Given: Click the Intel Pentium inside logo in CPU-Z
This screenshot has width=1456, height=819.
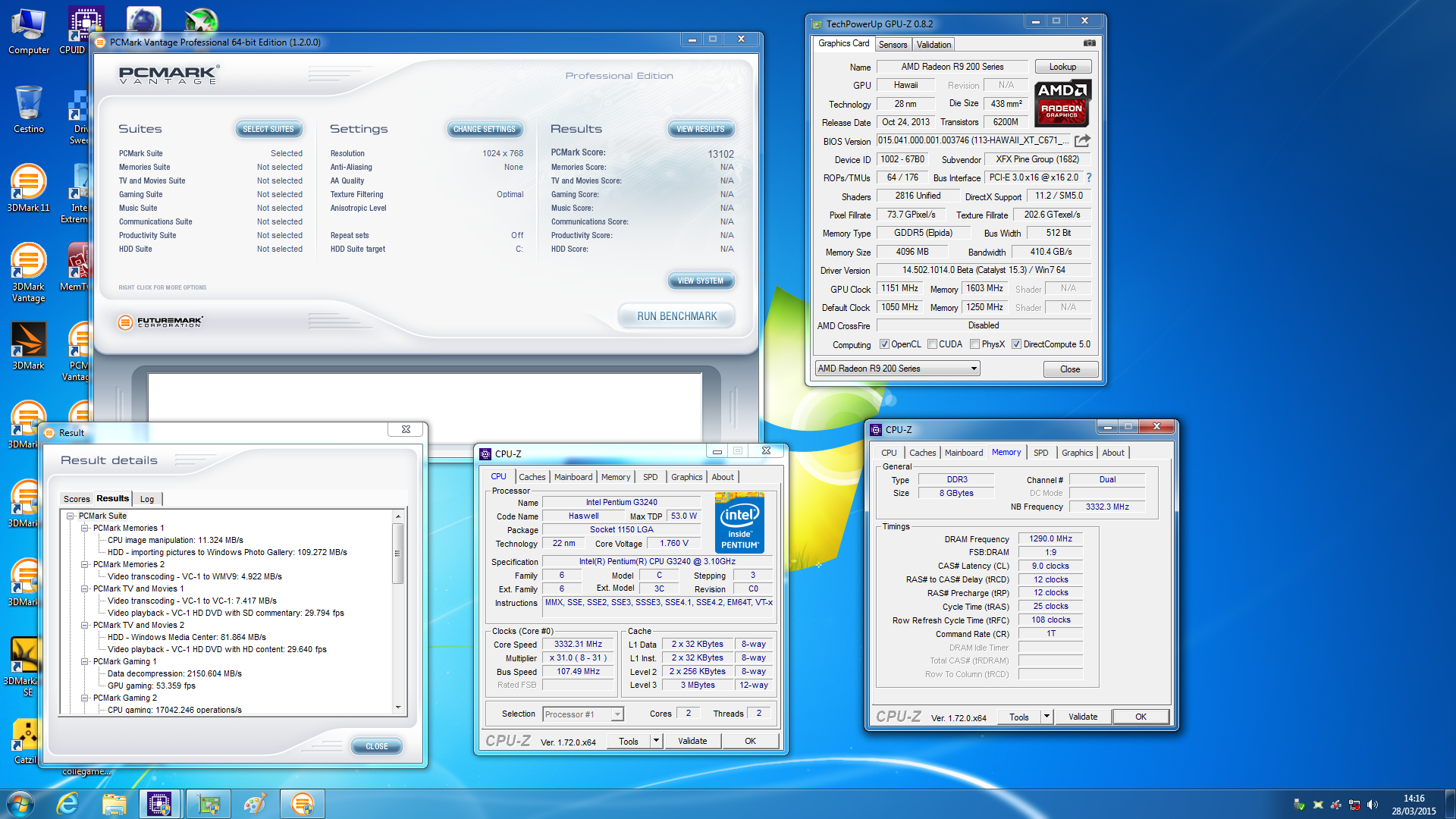Looking at the screenshot, I should click(x=739, y=522).
